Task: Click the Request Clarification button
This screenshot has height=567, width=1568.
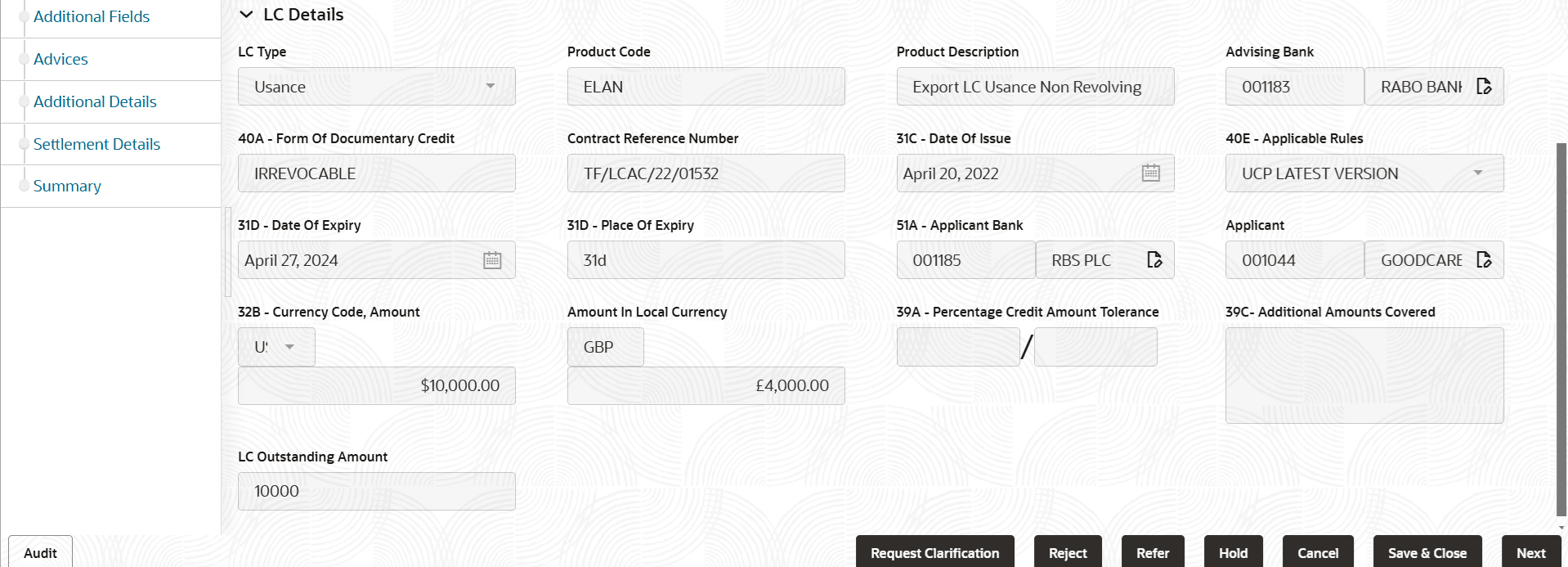Action: 934,552
